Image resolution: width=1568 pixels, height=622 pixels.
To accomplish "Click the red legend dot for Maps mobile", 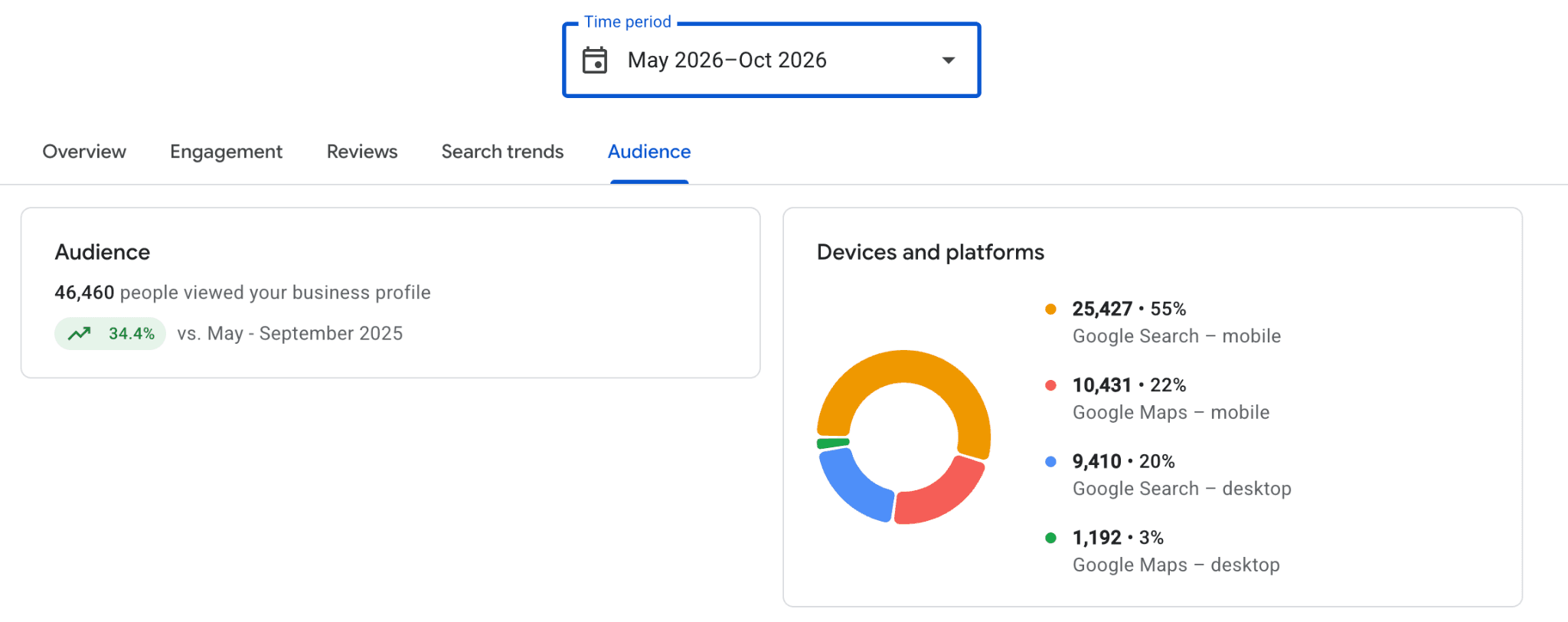I will point(1051,385).
